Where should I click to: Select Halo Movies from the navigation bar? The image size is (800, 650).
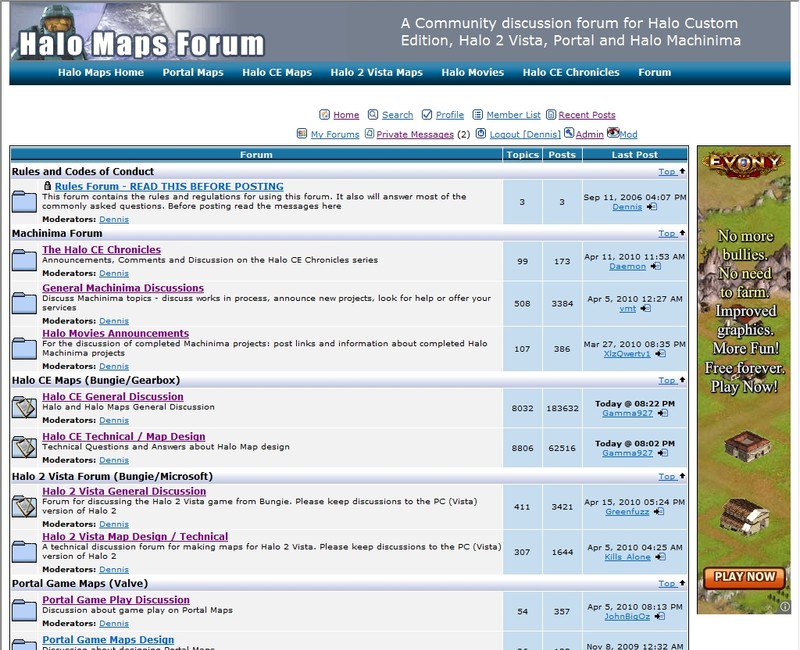[x=473, y=72]
